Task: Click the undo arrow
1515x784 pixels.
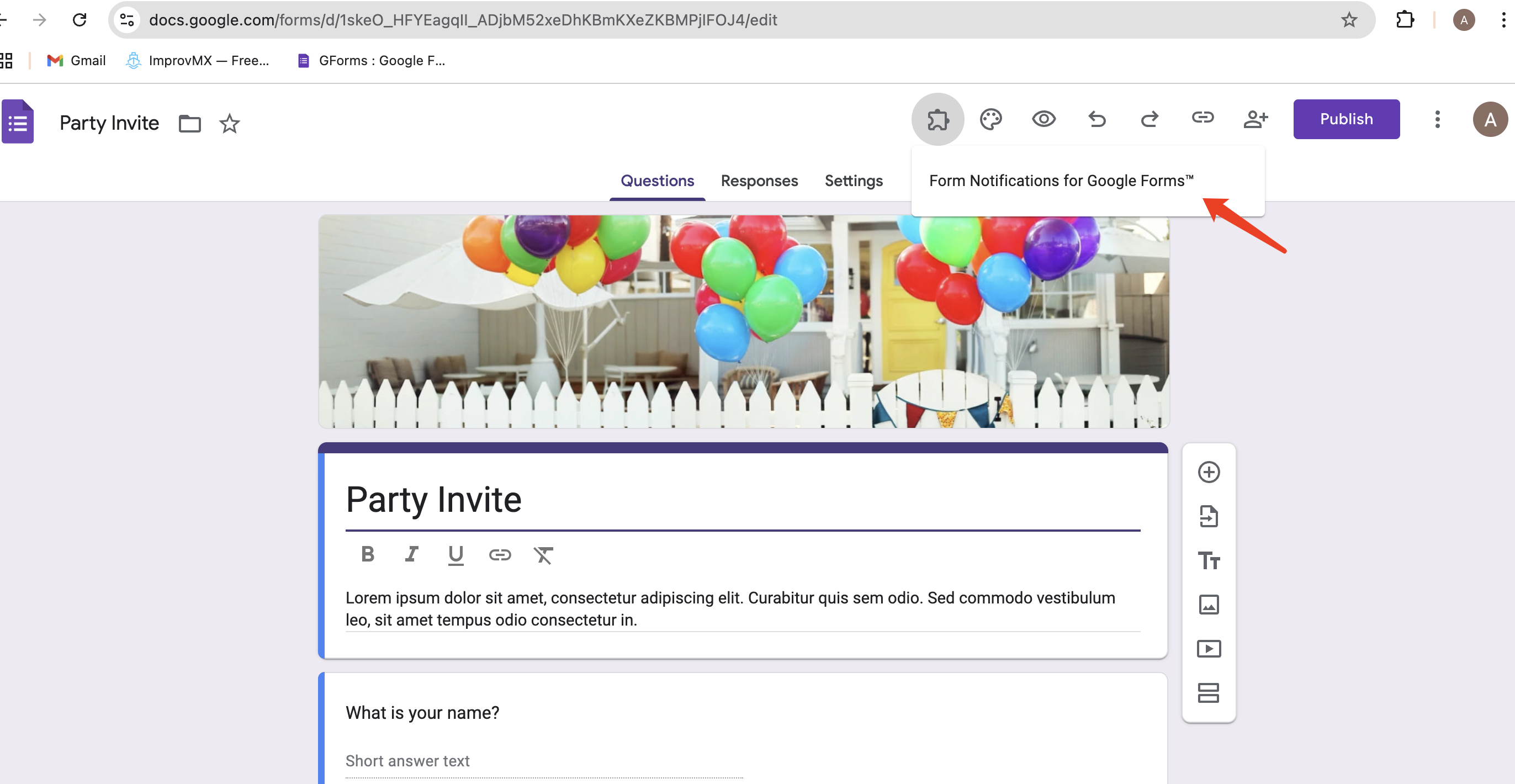Action: (x=1096, y=119)
